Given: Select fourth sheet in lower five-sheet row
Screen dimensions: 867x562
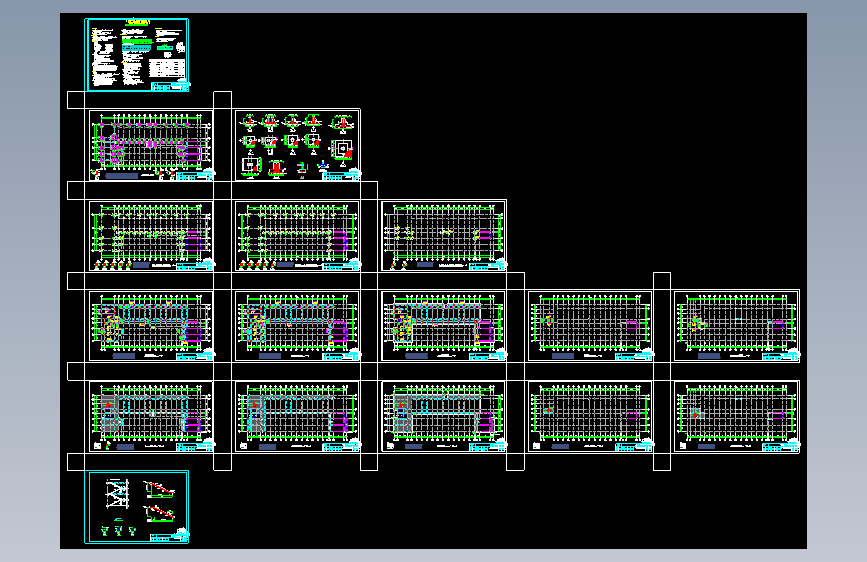Looking at the screenshot, I should [590, 417].
